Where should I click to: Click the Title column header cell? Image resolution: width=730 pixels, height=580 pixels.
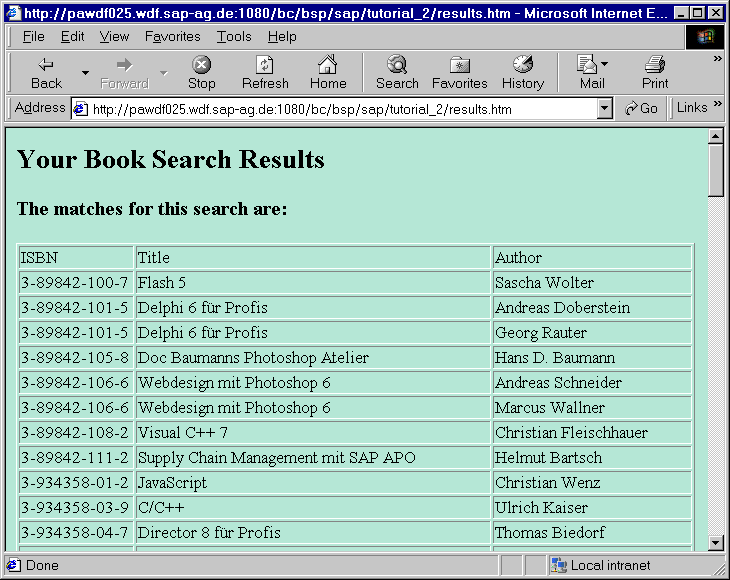coord(313,257)
